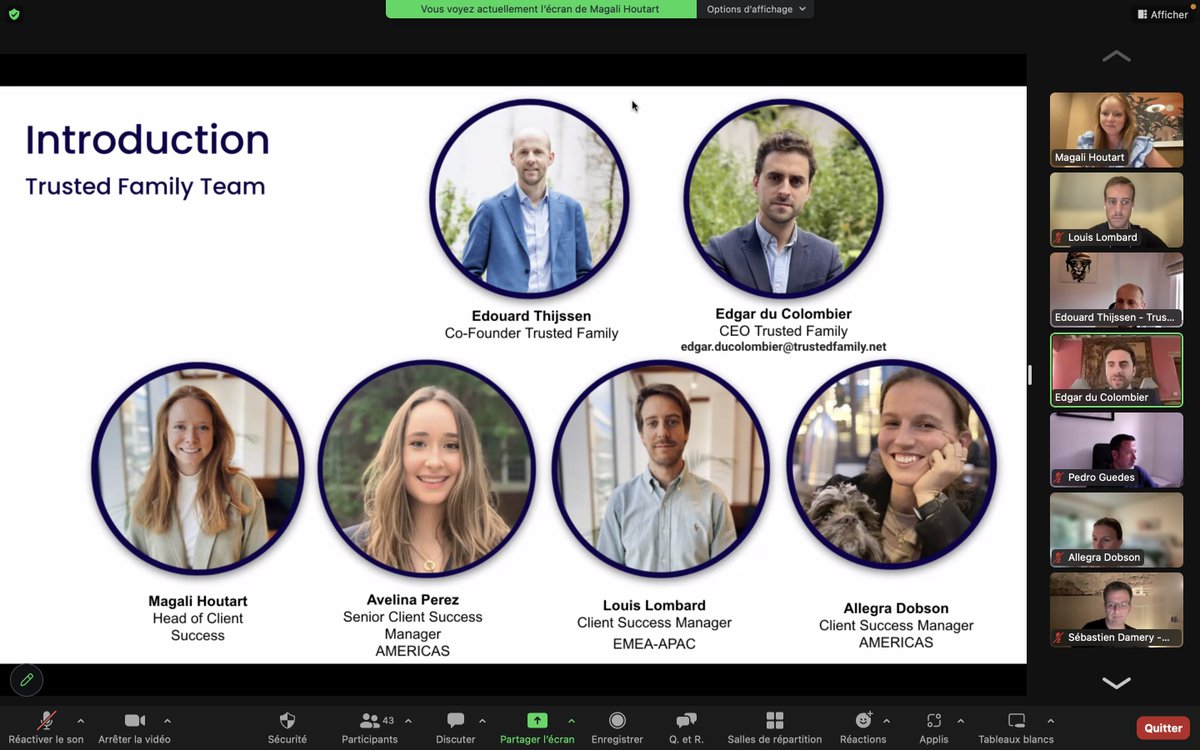The width and height of the screenshot is (1200, 750).
Task: Click the red Quitter button
Action: (1163, 728)
